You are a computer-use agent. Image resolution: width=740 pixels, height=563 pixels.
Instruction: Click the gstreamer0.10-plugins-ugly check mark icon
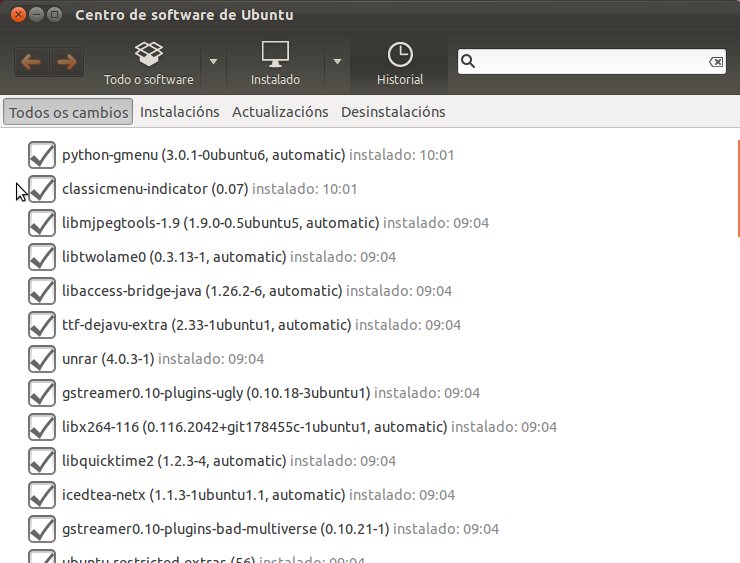tap(42, 393)
